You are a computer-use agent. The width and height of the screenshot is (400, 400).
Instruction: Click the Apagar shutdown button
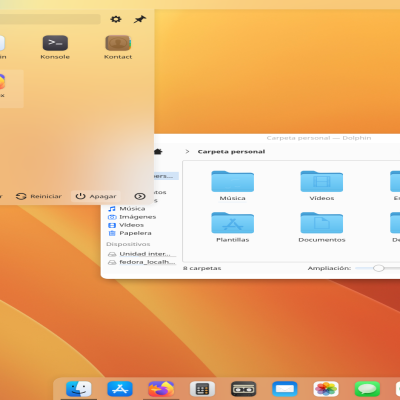(96, 196)
